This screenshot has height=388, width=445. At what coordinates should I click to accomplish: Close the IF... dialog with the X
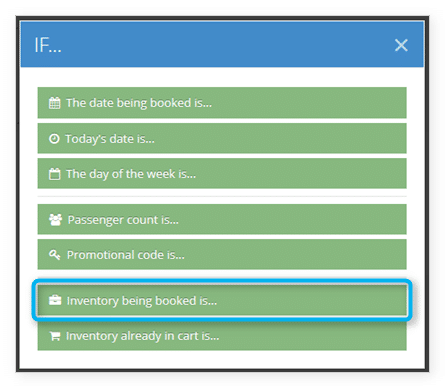tap(401, 45)
